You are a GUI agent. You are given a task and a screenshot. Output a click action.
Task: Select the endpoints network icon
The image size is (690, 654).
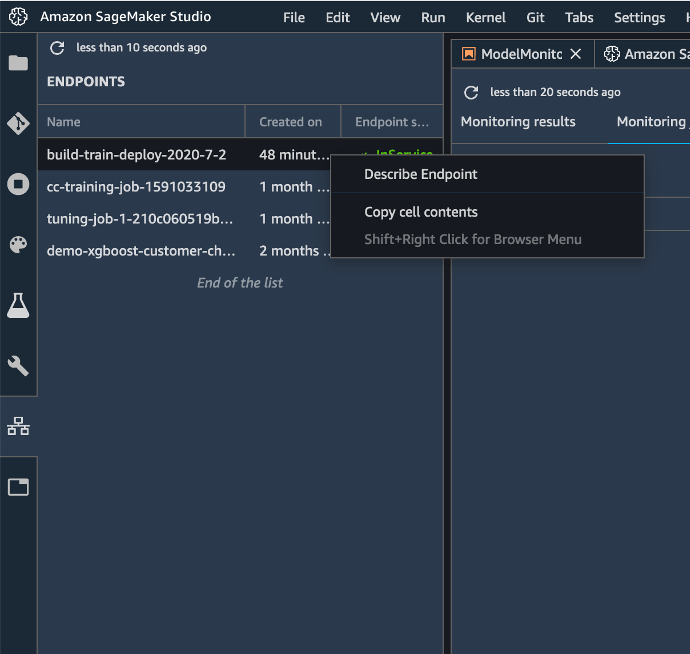pyautogui.click(x=18, y=426)
